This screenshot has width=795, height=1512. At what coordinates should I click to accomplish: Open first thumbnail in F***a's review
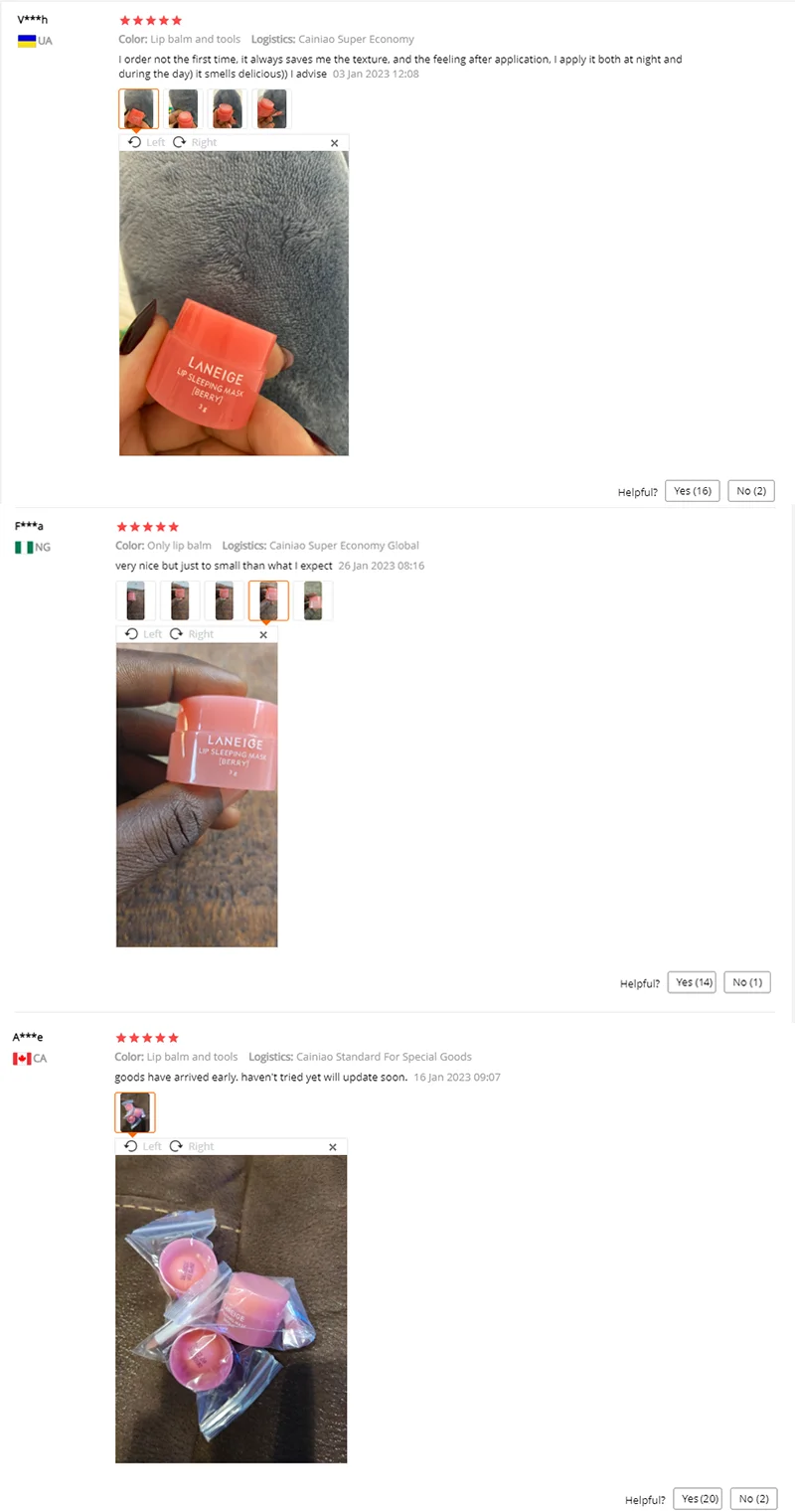136,600
